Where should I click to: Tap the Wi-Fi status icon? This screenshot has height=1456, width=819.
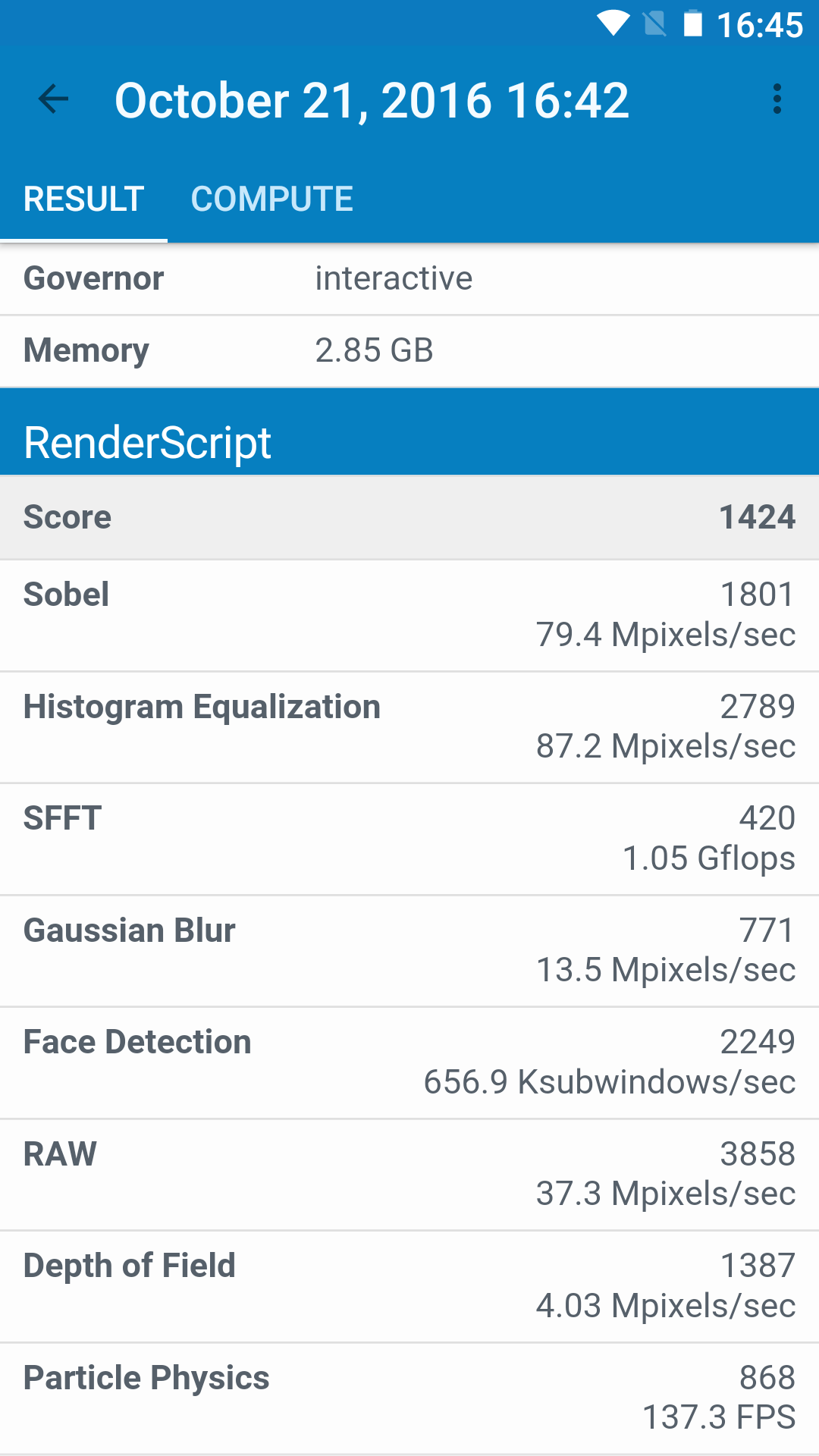point(613,24)
